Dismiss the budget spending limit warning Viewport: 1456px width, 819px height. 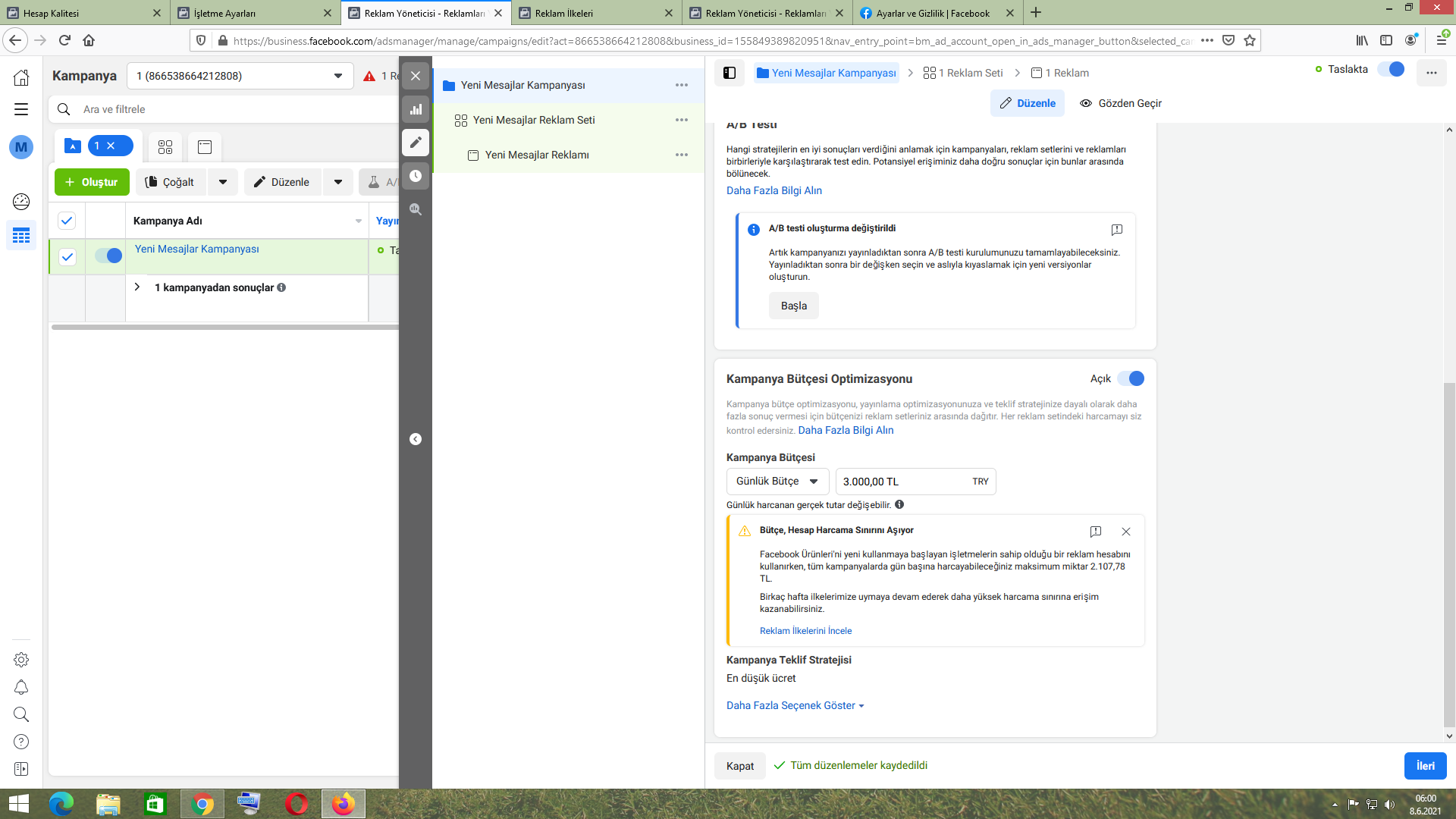[x=1126, y=532]
